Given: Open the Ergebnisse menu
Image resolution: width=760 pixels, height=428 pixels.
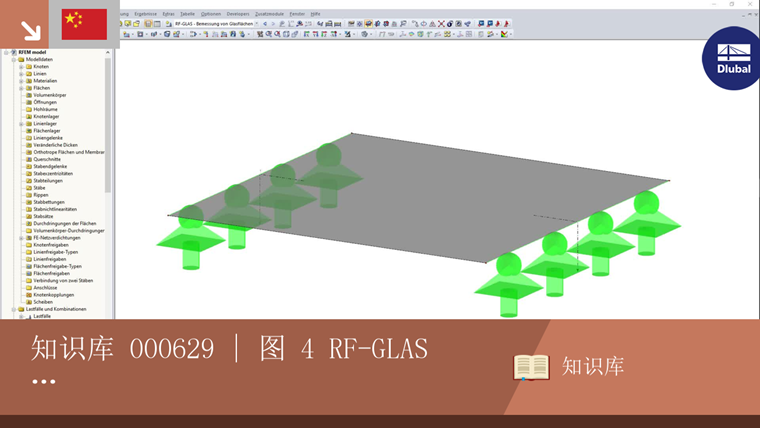Looking at the screenshot, I should coord(145,14).
